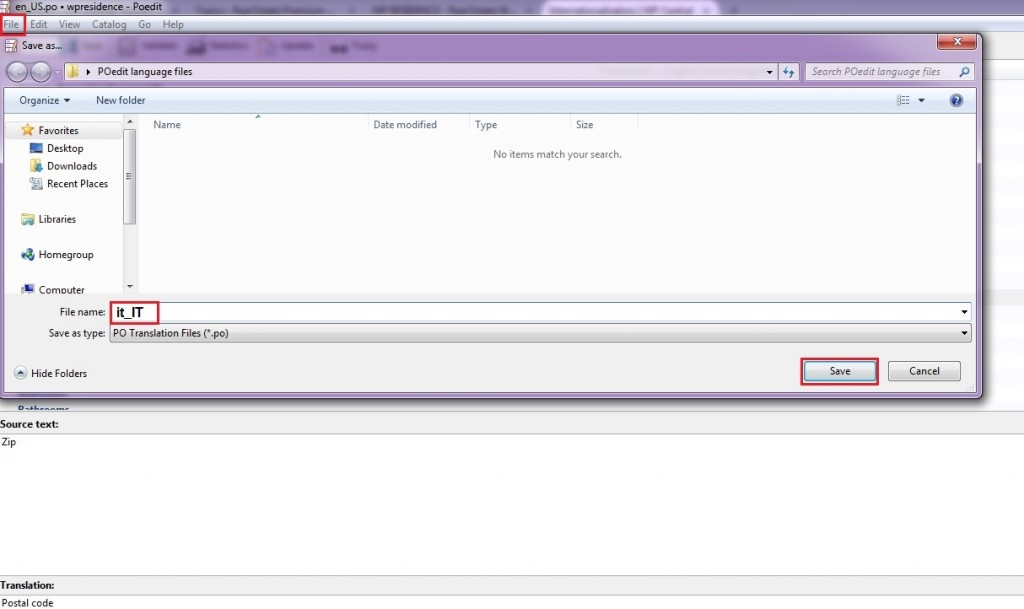Open the Edit menu in Poedit
This screenshot has width=1024, height=609.
pos(39,24)
